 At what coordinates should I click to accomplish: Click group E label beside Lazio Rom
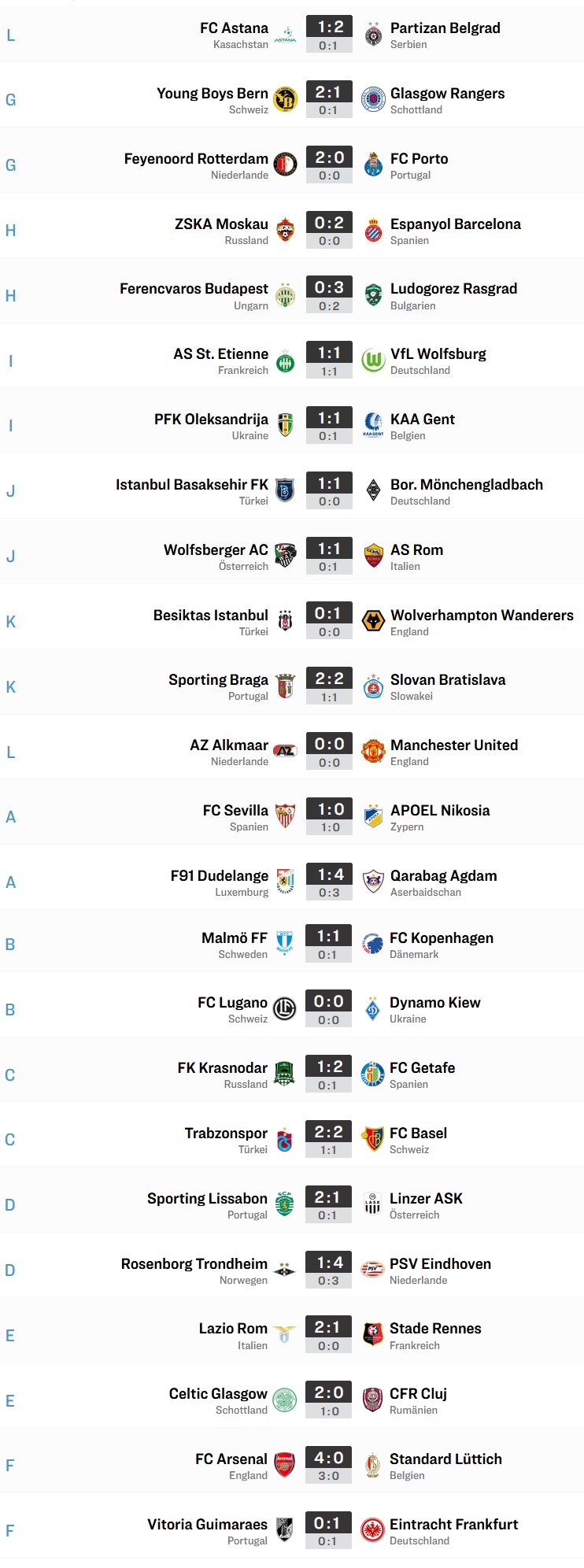pyautogui.click(x=10, y=1335)
